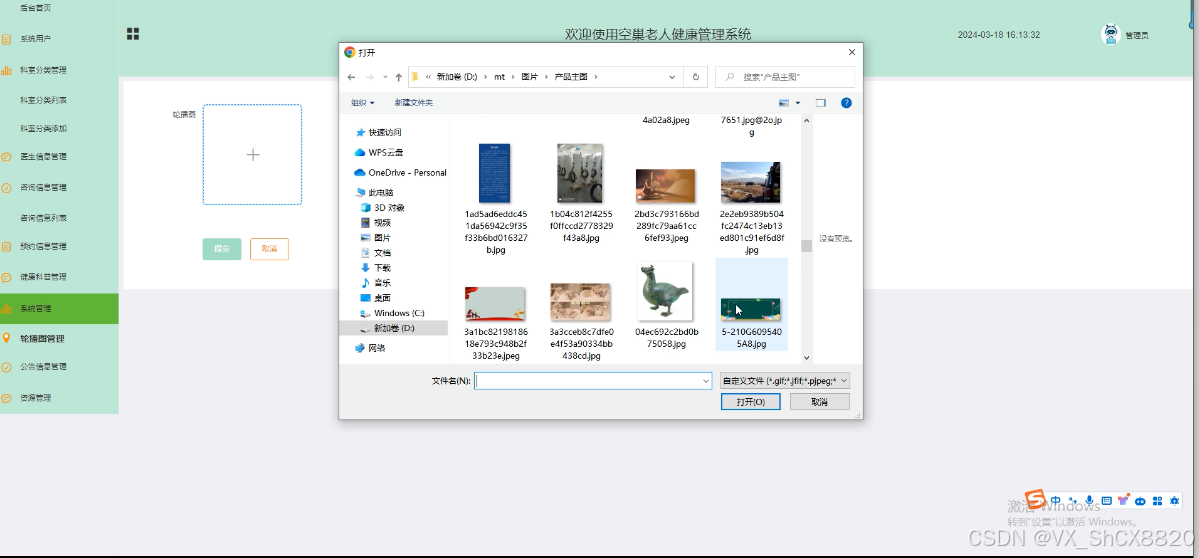Click the 文件名 input field

[593, 381]
